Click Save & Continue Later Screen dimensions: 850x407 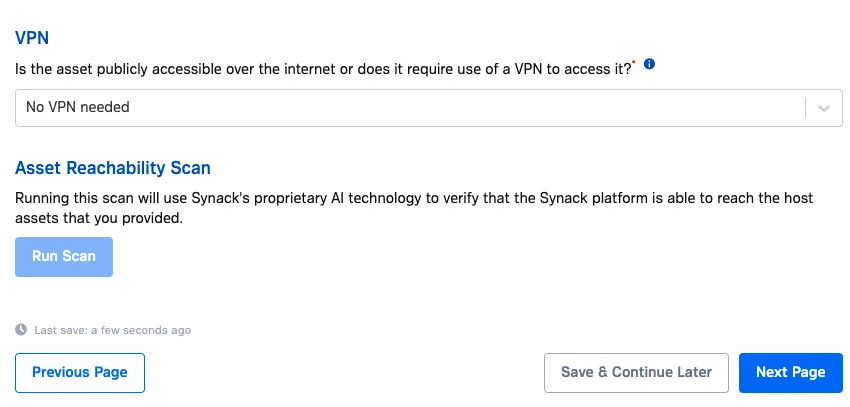[636, 373]
